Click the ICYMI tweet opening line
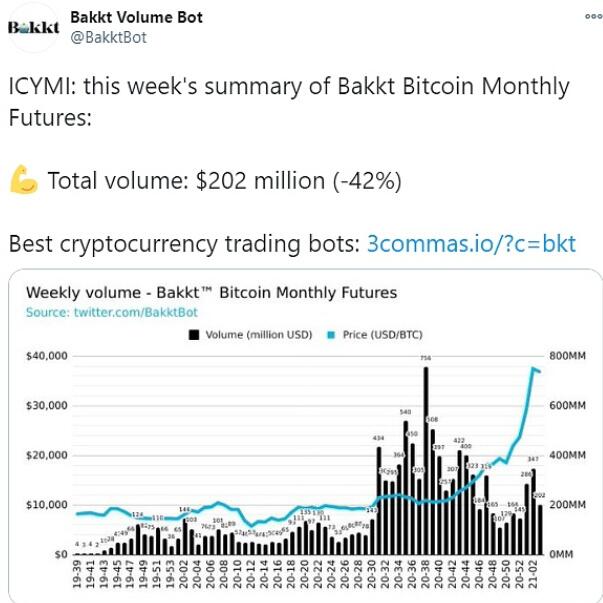The height and width of the screenshot is (603, 603). pyautogui.click(x=288, y=86)
